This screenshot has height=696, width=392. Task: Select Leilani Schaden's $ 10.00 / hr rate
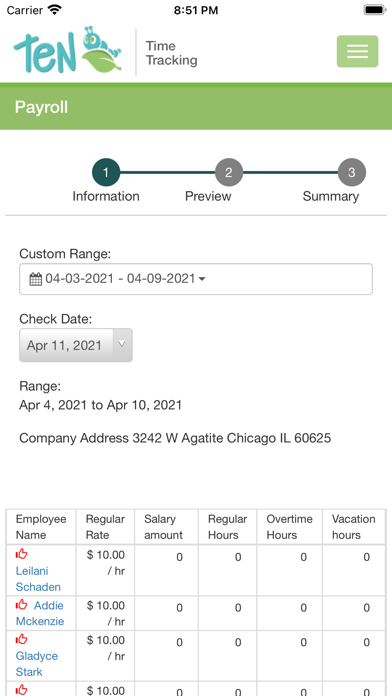[106, 563]
